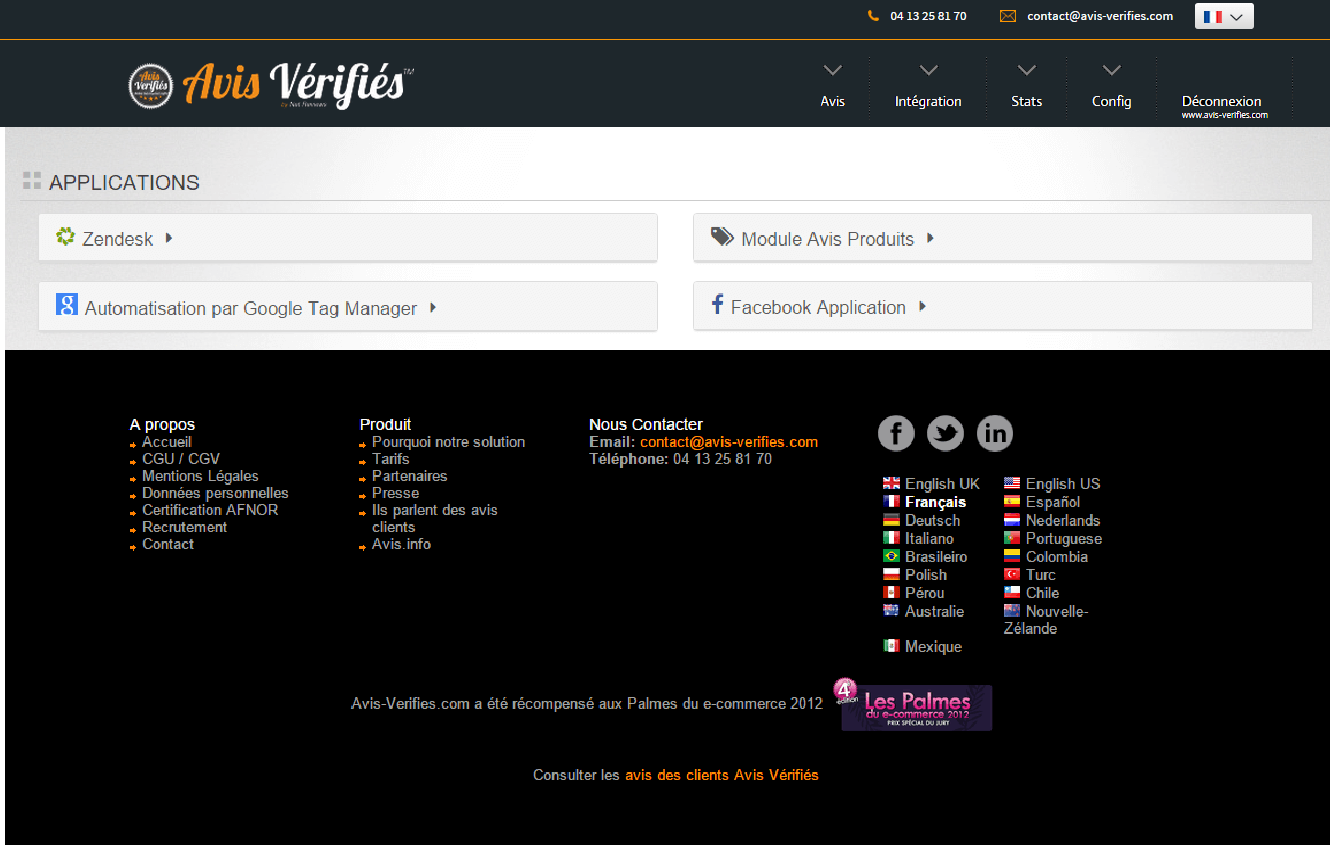Click the chevron above Intégration menu
1330x845 pixels.
click(x=928, y=70)
